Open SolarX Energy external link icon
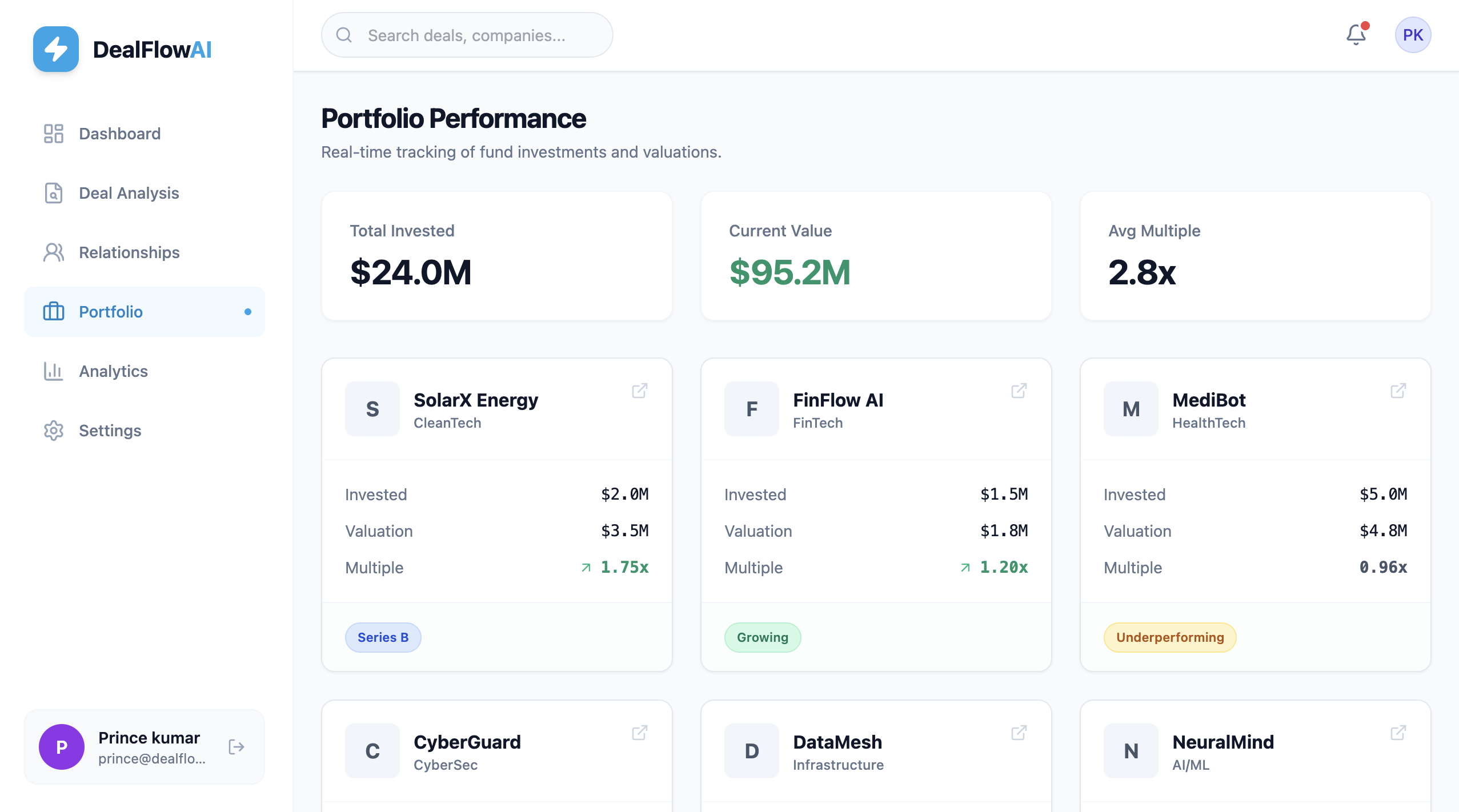The width and height of the screenshot is (1459, 812). coord(639,391)
